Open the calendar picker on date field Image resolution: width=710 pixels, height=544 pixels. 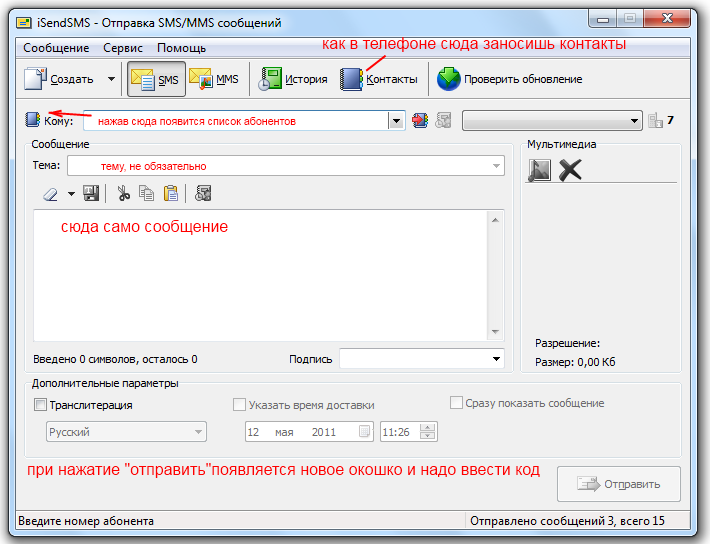(x=365, y=431)
